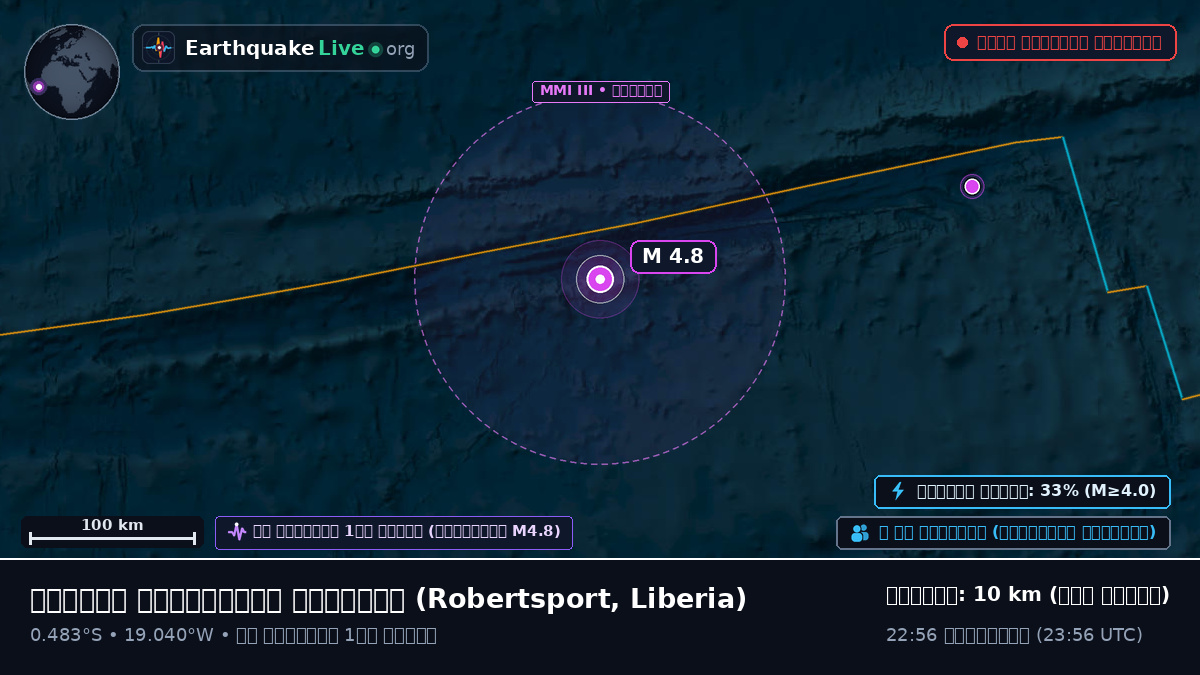Click the red alert badge
The height and width of the screenshot is (675, 1200).
1060,43
